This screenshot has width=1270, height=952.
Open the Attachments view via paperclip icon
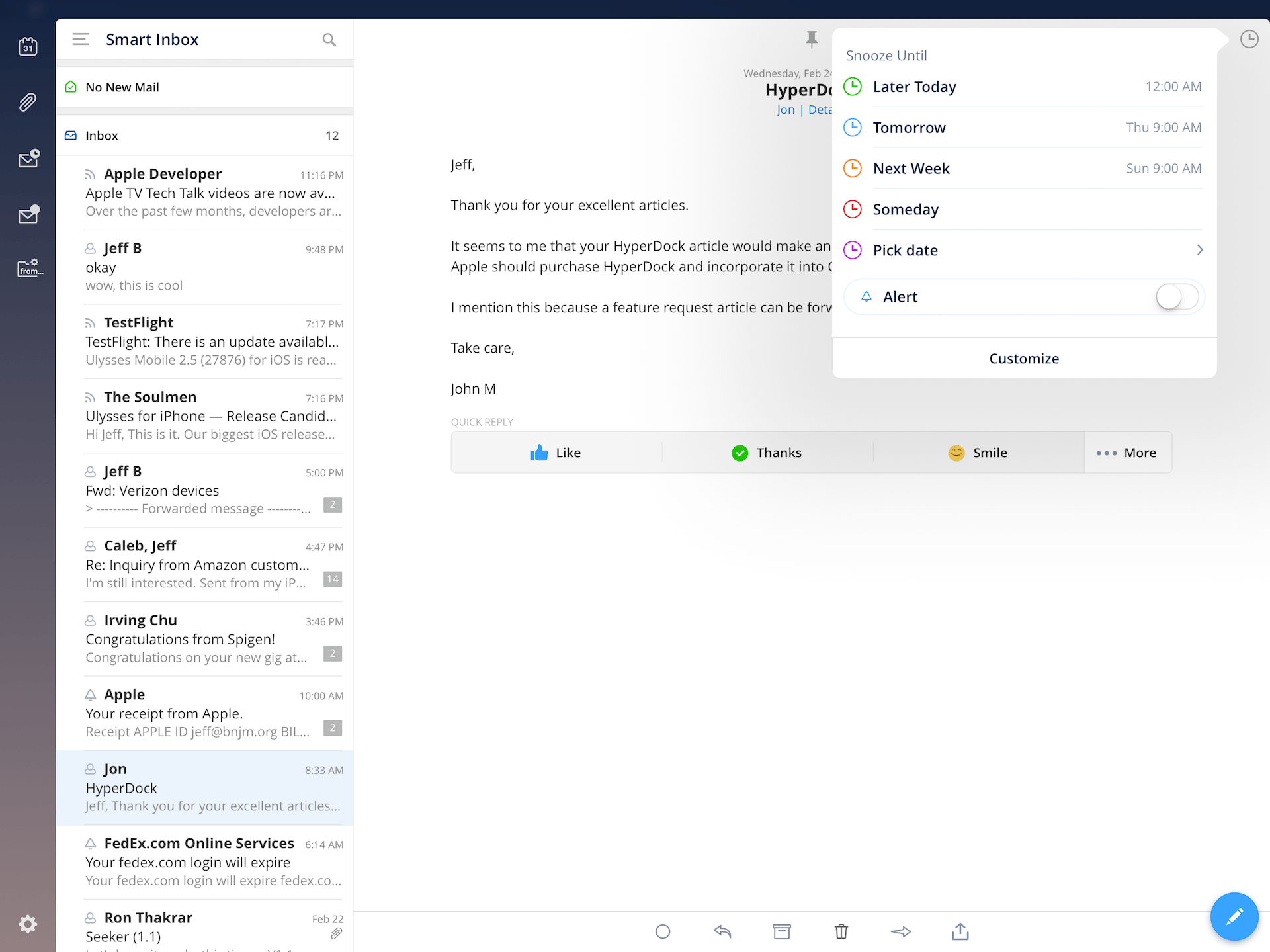[28, 102]
